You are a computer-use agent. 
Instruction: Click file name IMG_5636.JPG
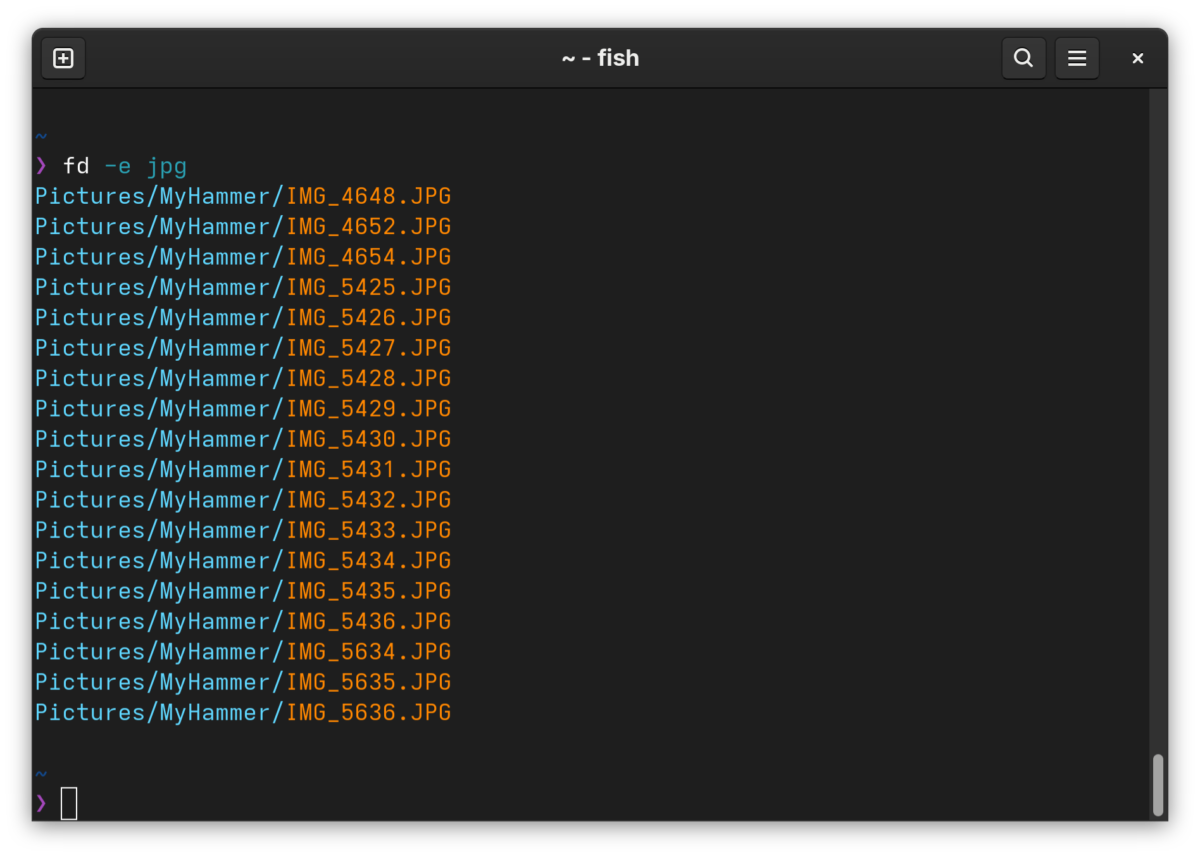pos(369,712)
